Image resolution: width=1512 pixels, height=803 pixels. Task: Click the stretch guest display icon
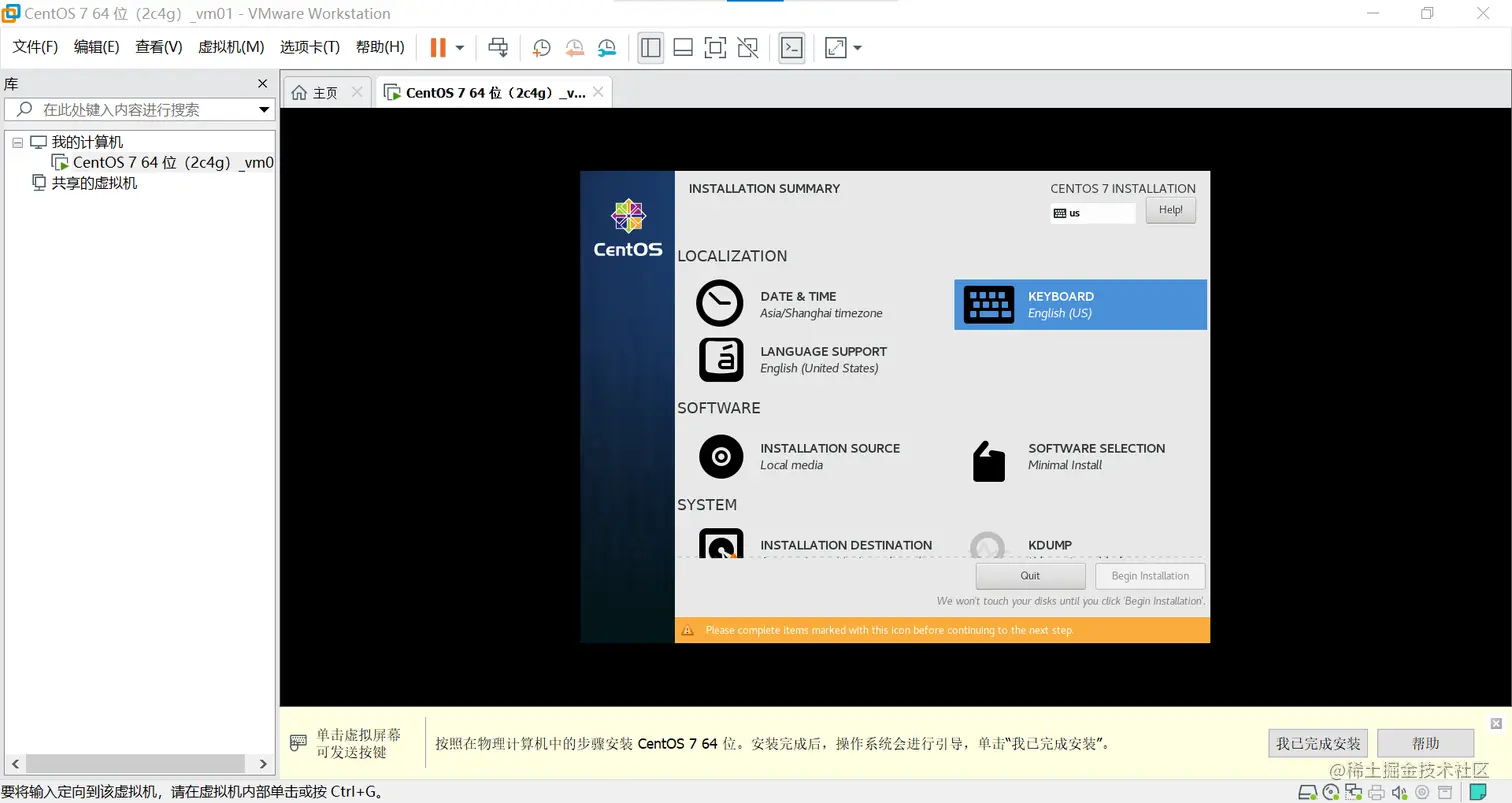(x=836, y=47)
